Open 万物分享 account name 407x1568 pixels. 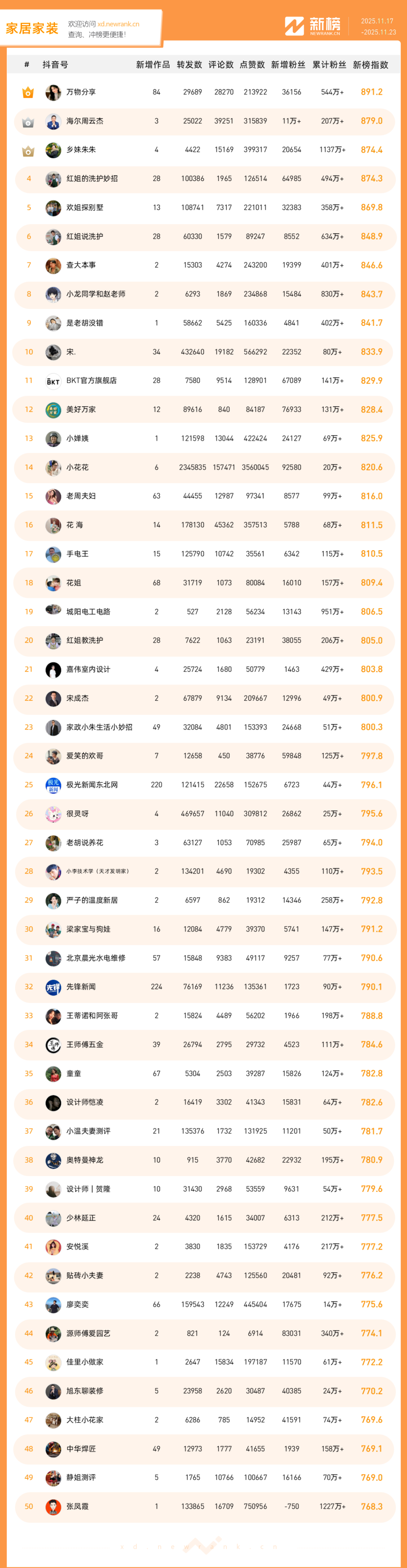81,92
